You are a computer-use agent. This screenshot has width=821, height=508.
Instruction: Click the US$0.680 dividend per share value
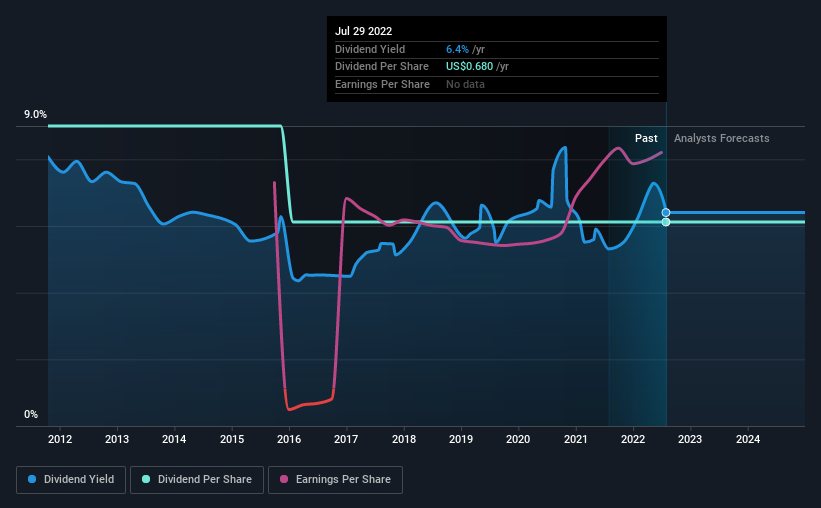click(469, 67)
